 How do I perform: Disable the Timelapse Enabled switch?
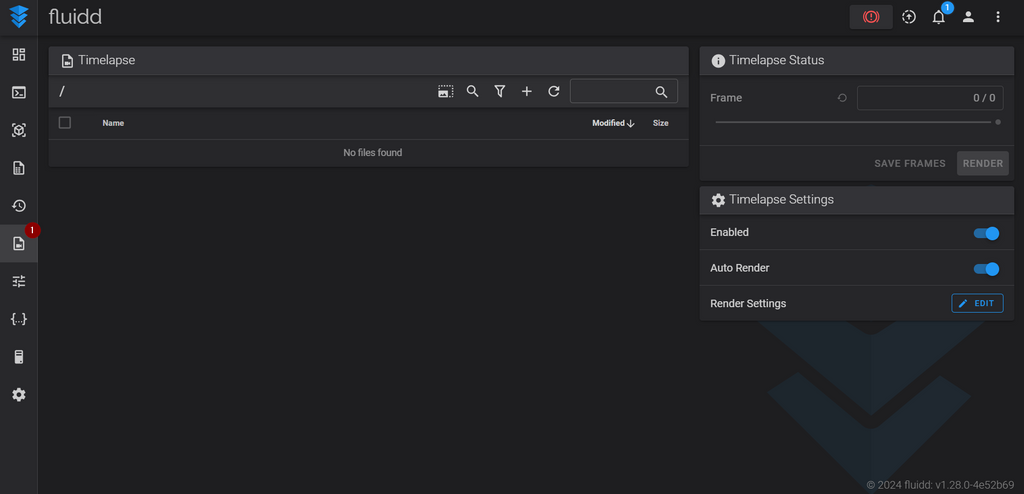(986, 233)
